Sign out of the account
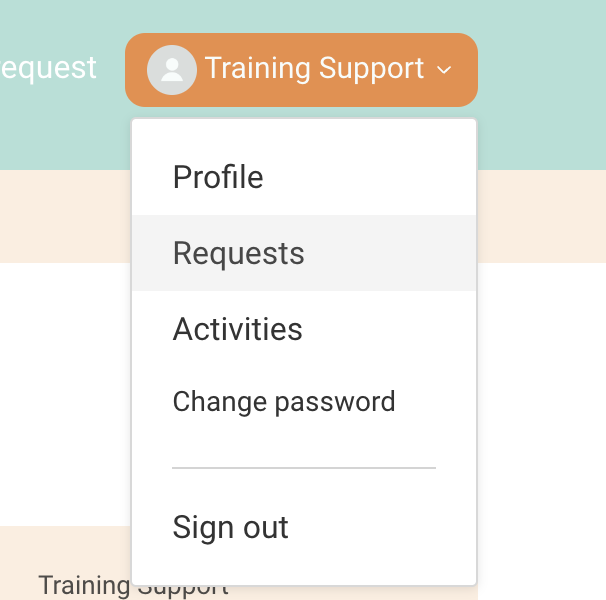The height and width of the screenshot is (600, 606). pyautogui.click(x=231, y=527)
